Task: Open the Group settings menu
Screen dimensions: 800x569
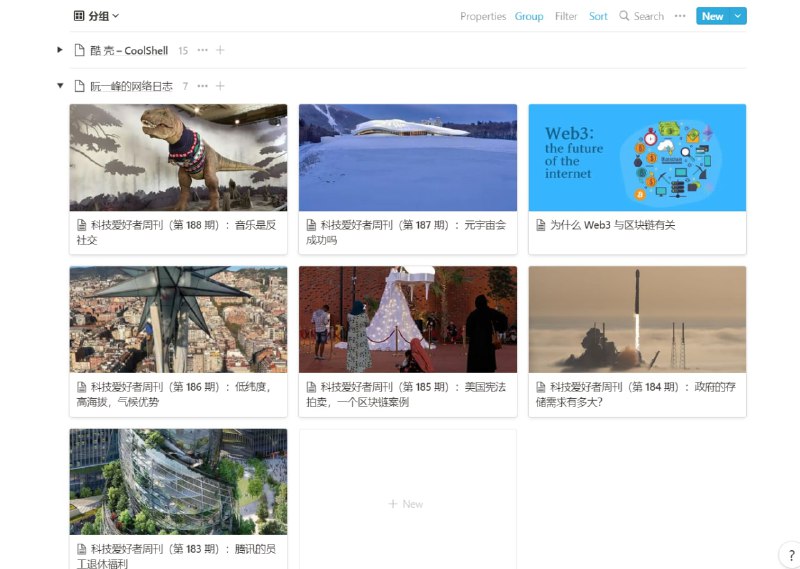Action: 529,16
